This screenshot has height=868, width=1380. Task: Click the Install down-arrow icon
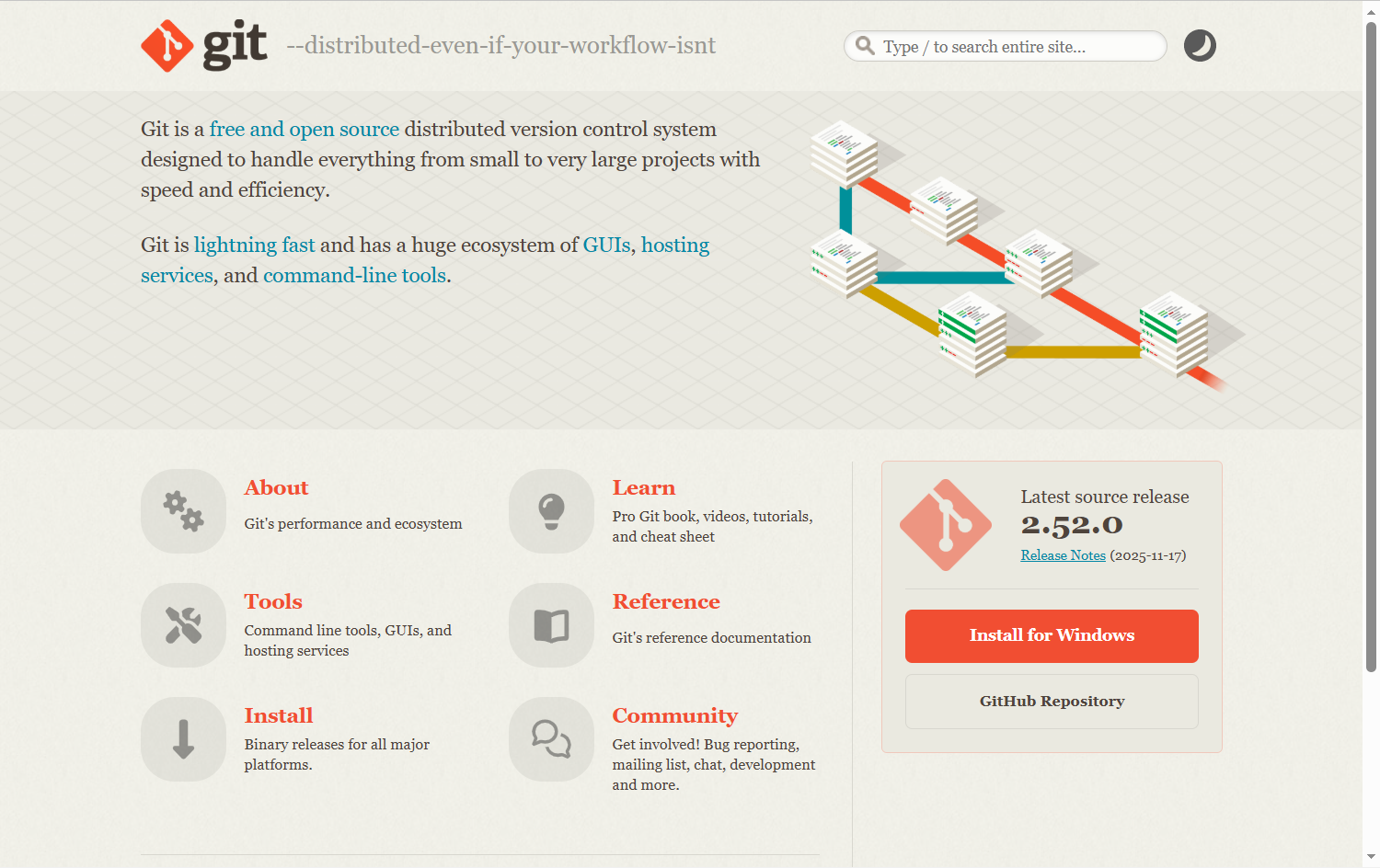click(183, 739)
